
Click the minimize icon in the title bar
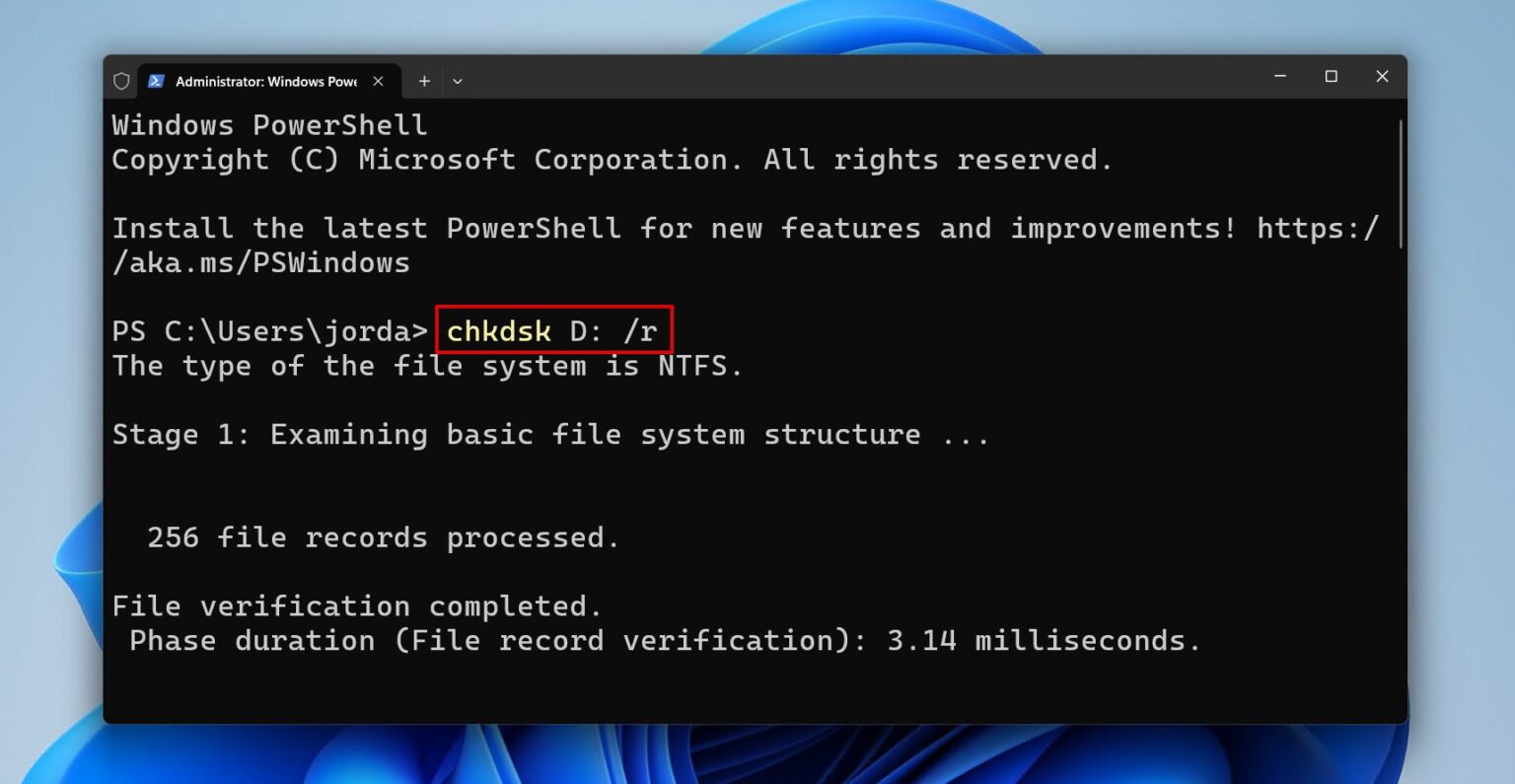[1279, 76]
